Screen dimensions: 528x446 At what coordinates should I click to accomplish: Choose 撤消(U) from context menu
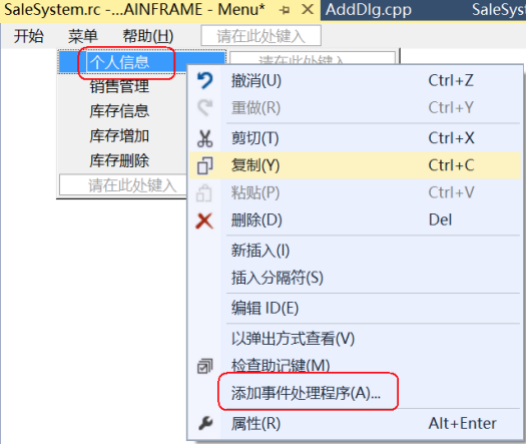(355, 81)
